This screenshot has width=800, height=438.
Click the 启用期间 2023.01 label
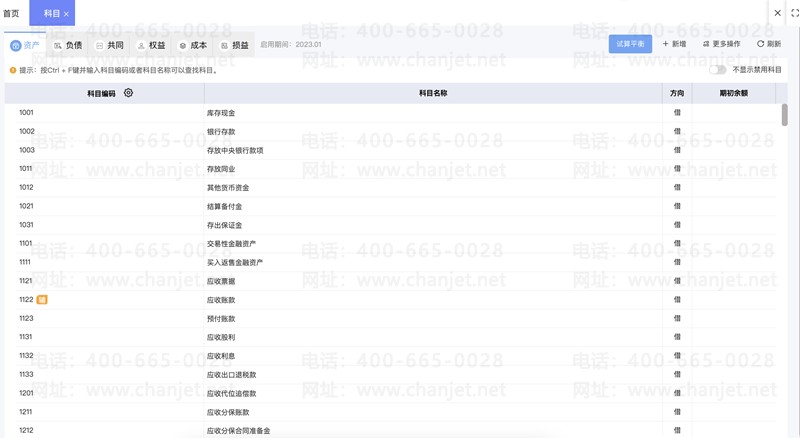291,44
